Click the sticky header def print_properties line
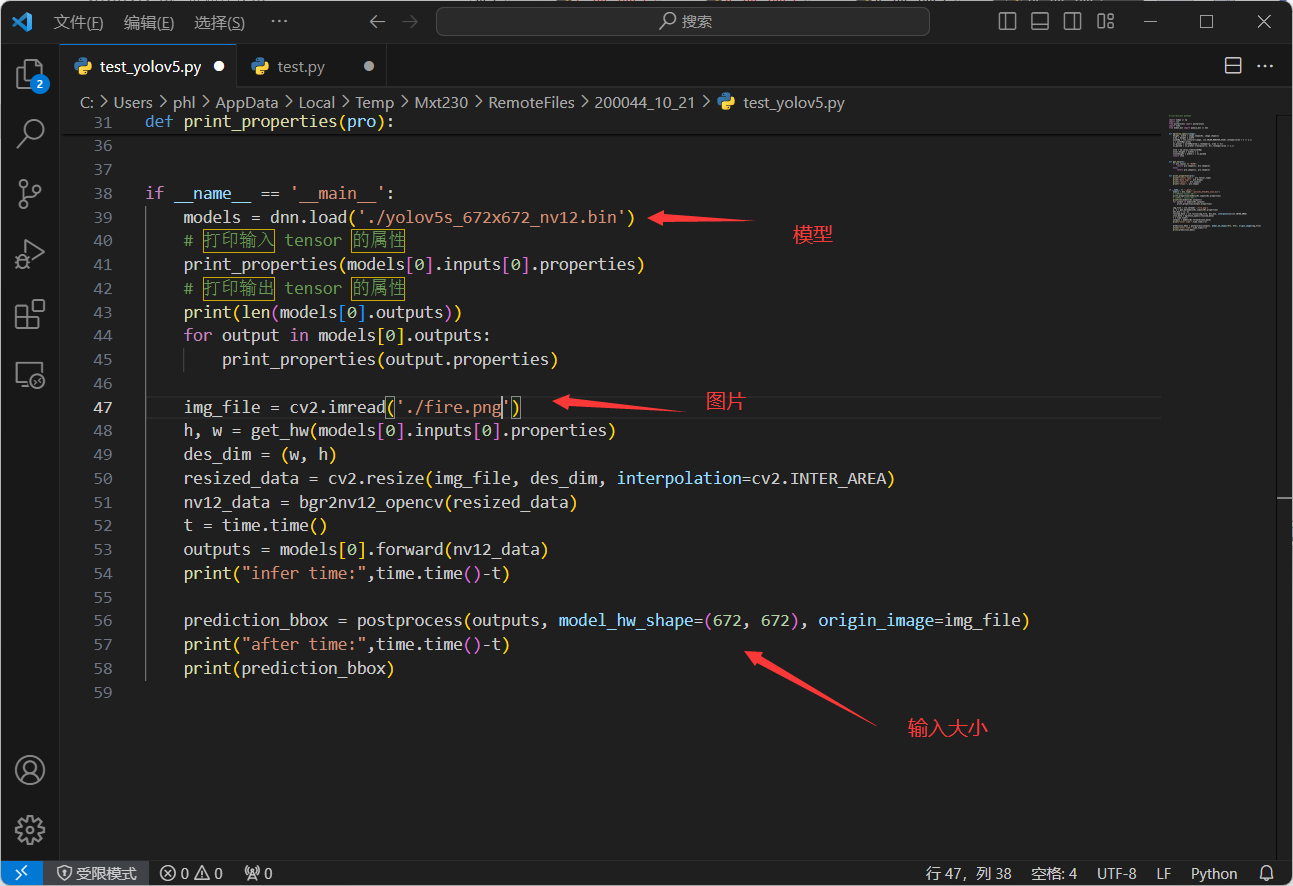1293x886 pixels. point(610,122)
